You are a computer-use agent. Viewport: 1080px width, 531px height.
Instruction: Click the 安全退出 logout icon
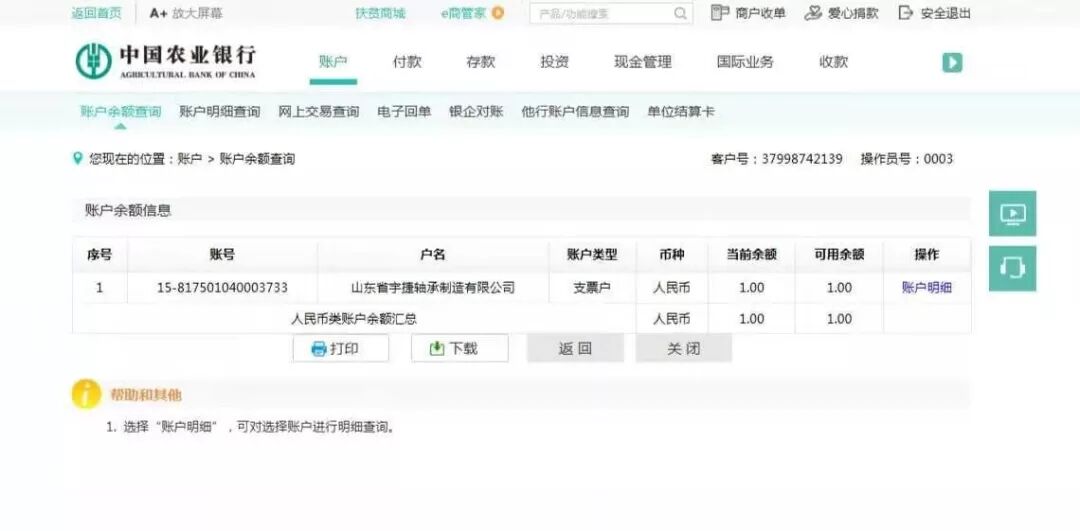click(x=906, y=12)
